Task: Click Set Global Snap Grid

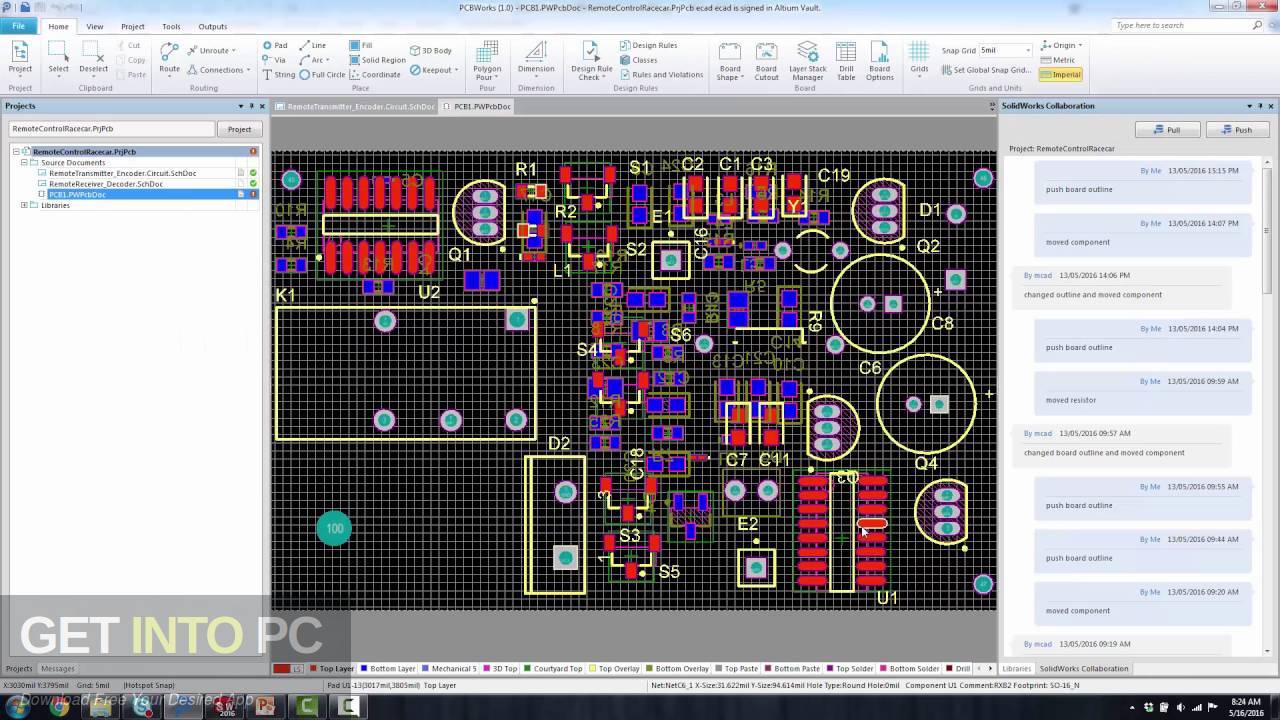Action: click(986, 70)
